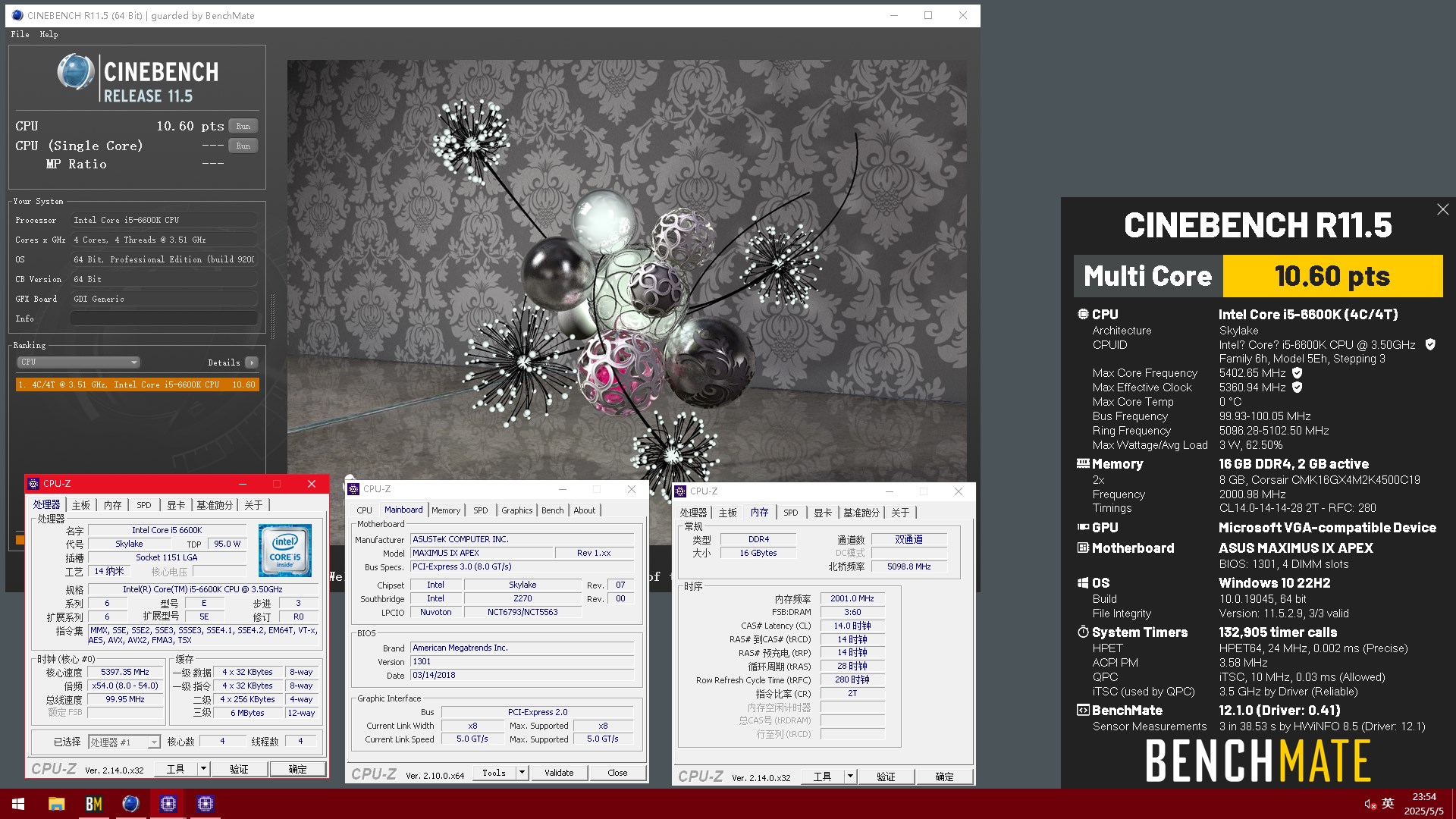
Task: Open the Ranking CPU dropdown
Action: [x=78, y=362]
